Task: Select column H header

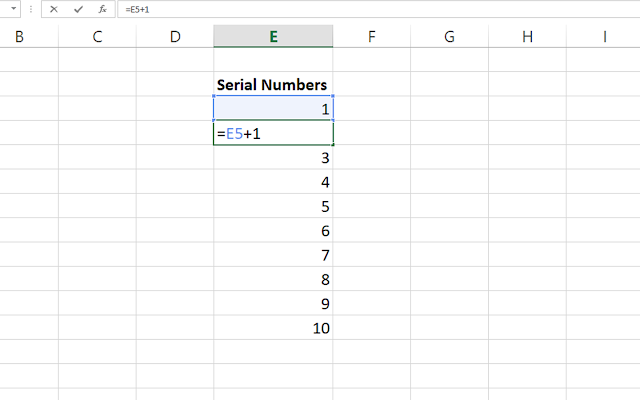Action: (527, 36)
